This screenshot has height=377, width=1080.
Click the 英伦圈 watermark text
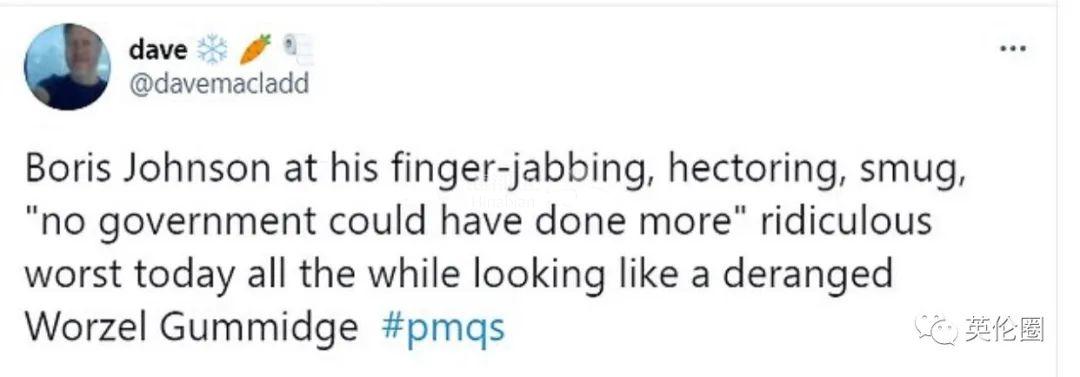tap(1004, 329)
